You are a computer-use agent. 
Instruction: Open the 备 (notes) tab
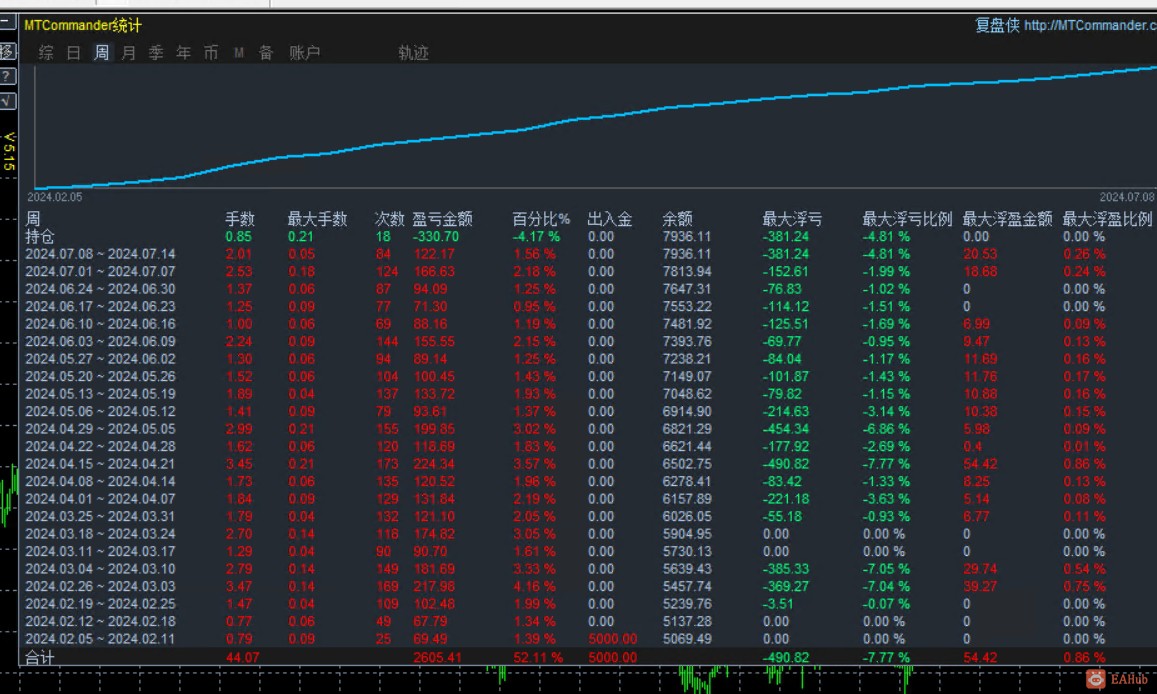point(266,53)
